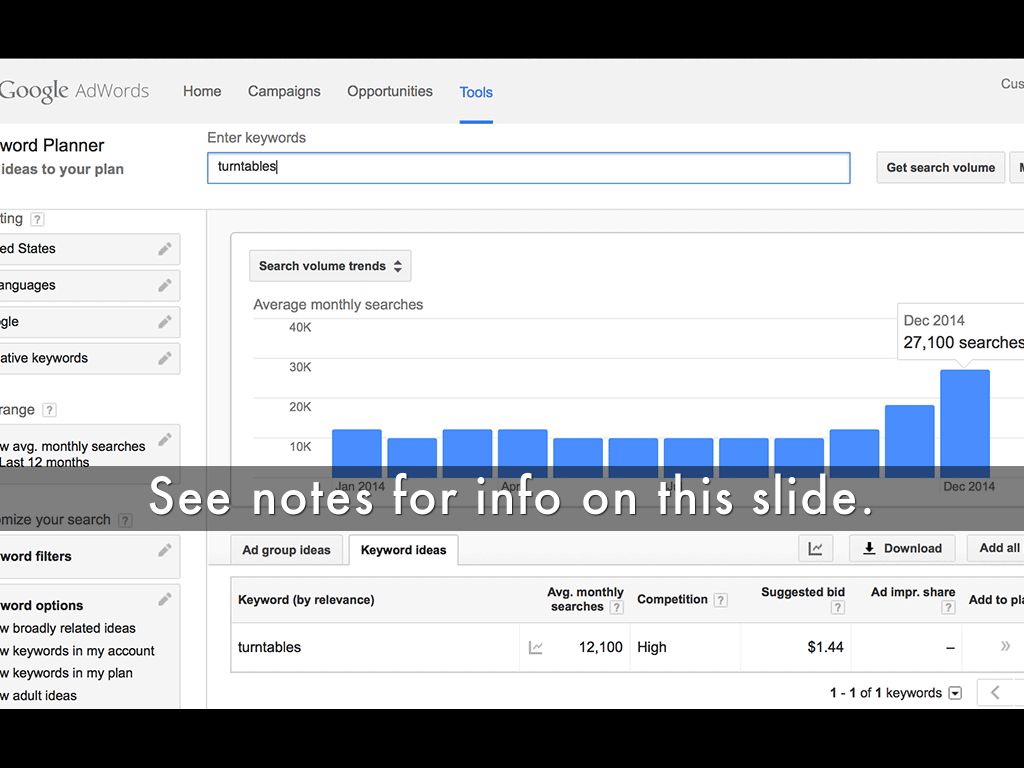Go to the Opportunities menu item
This screenshot has height=768, width=1024.
click(x=390, y=91)
